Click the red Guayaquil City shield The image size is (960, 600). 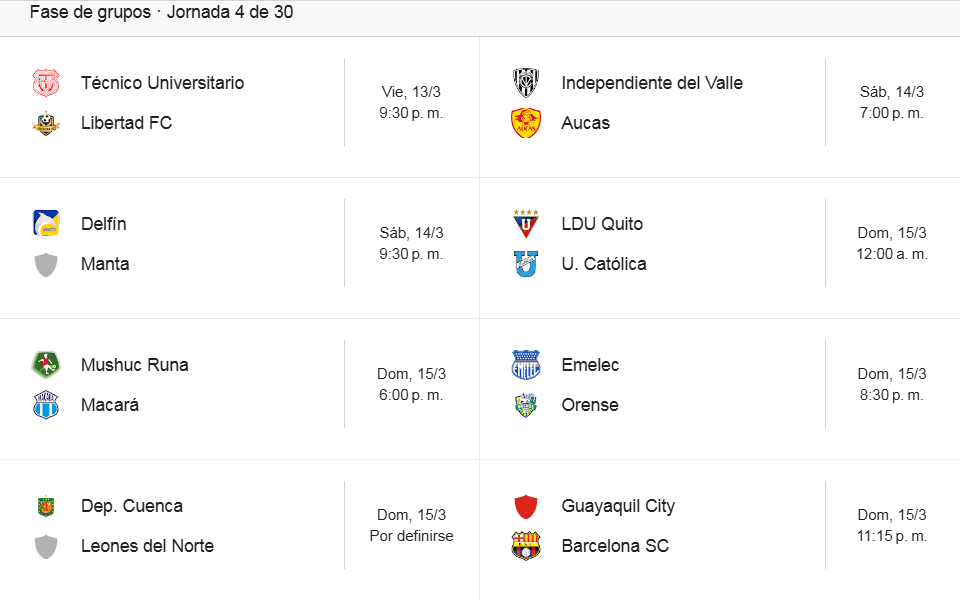coord(526,506)
